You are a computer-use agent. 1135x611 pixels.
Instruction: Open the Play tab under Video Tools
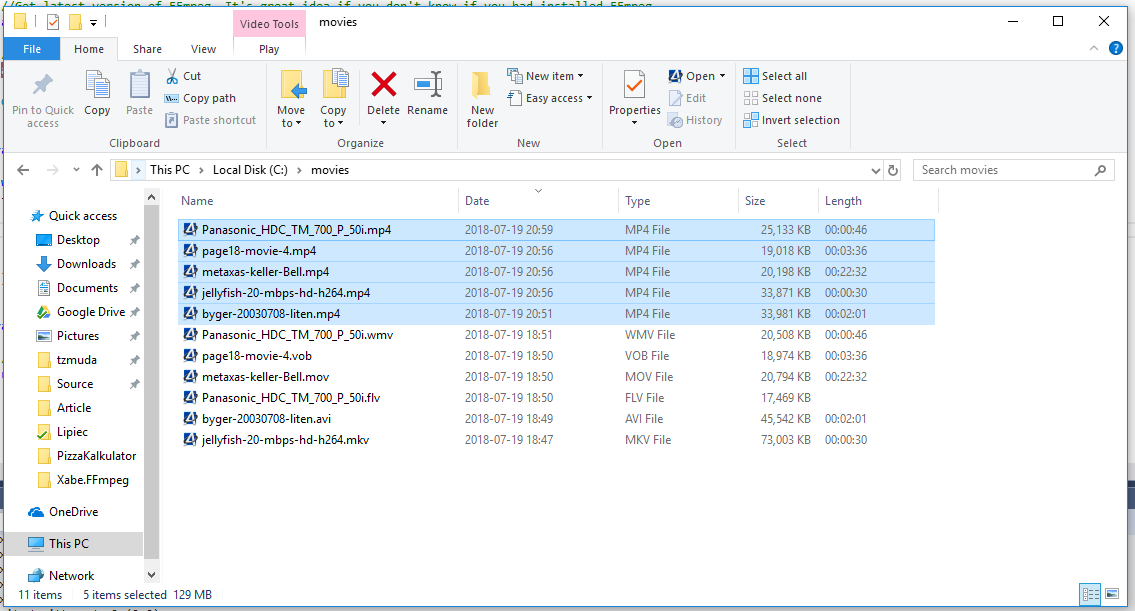pos(269,49)
